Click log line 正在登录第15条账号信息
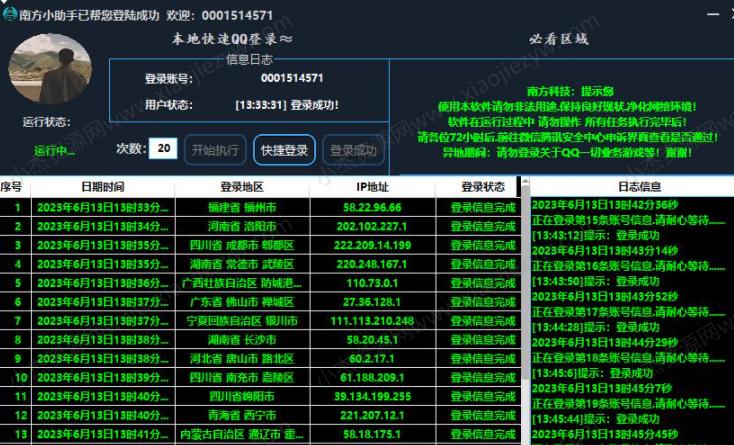734x445 pixels. (628, 220)
